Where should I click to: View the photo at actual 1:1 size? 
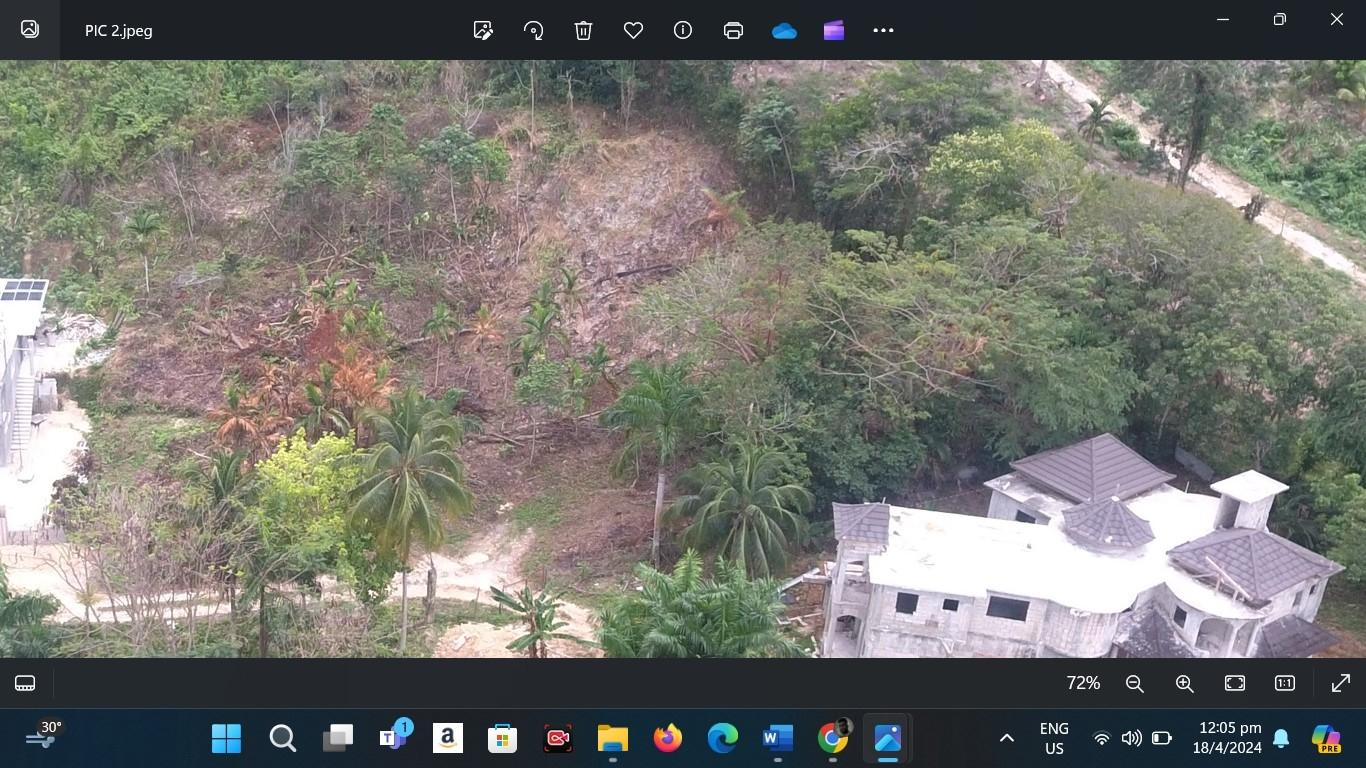point(1283,683)
